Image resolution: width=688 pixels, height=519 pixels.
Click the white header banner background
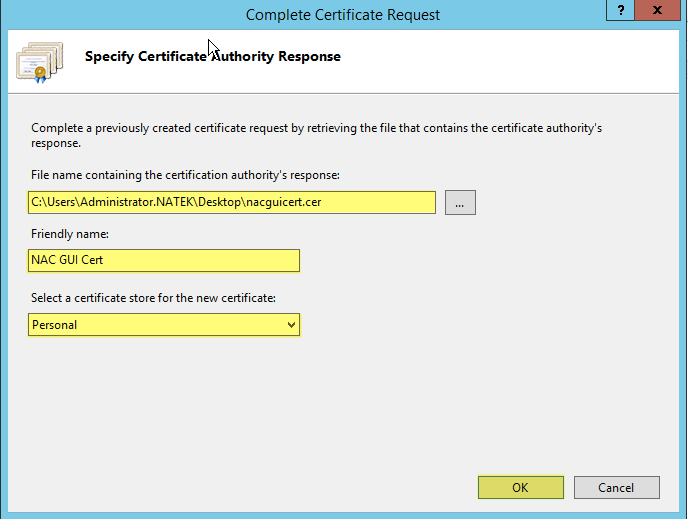(505, 61)
